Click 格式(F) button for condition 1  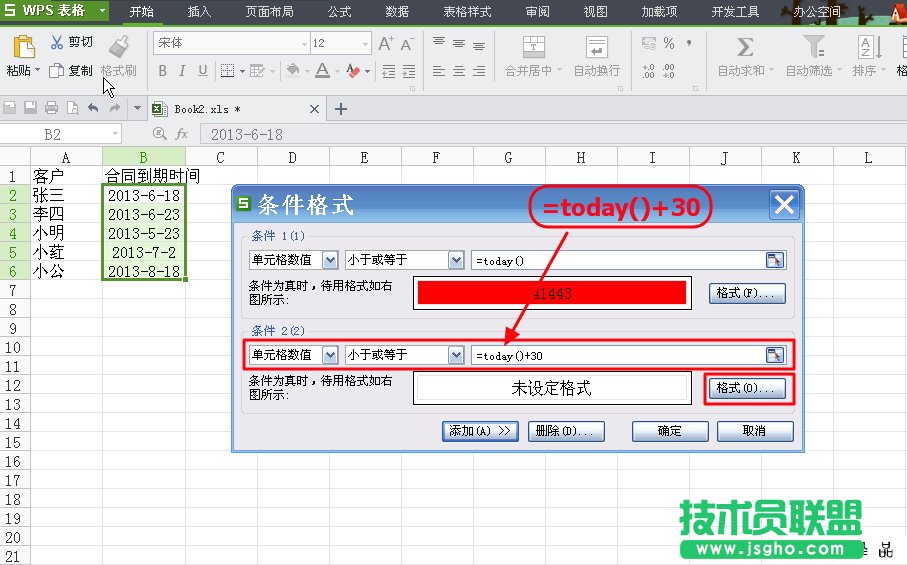click(x=747, y=293)
